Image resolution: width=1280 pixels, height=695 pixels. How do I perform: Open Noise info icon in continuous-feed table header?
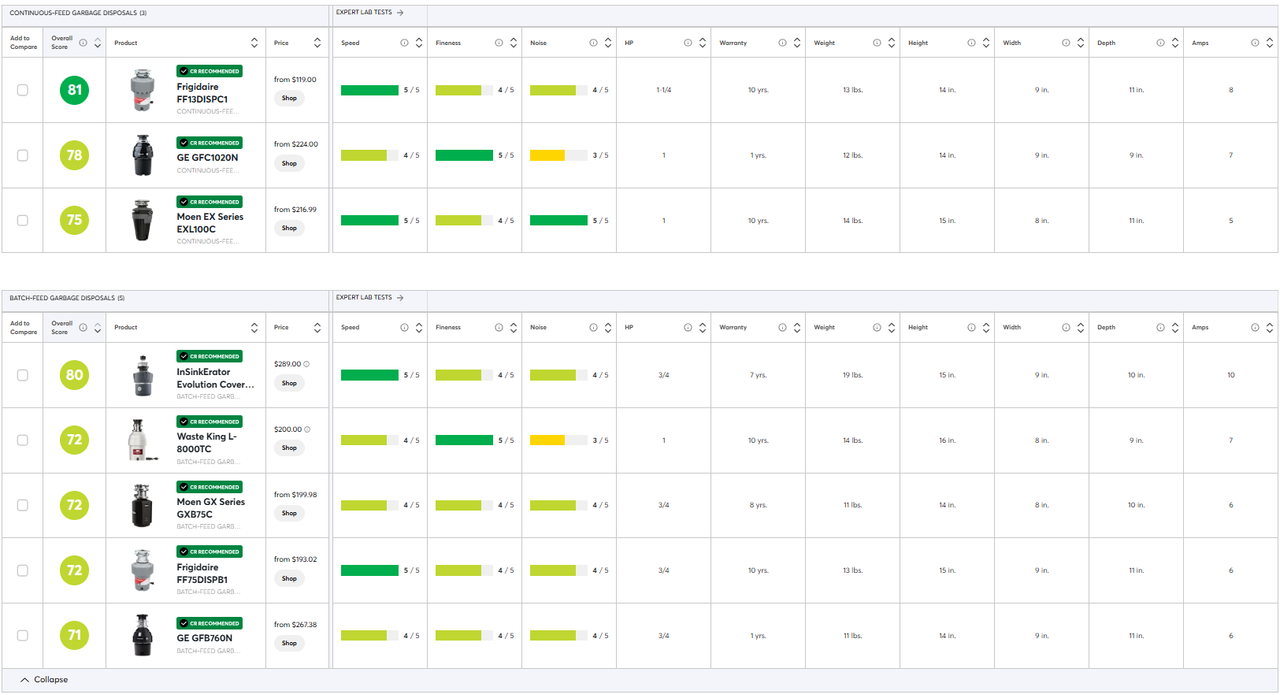(593, 43)
